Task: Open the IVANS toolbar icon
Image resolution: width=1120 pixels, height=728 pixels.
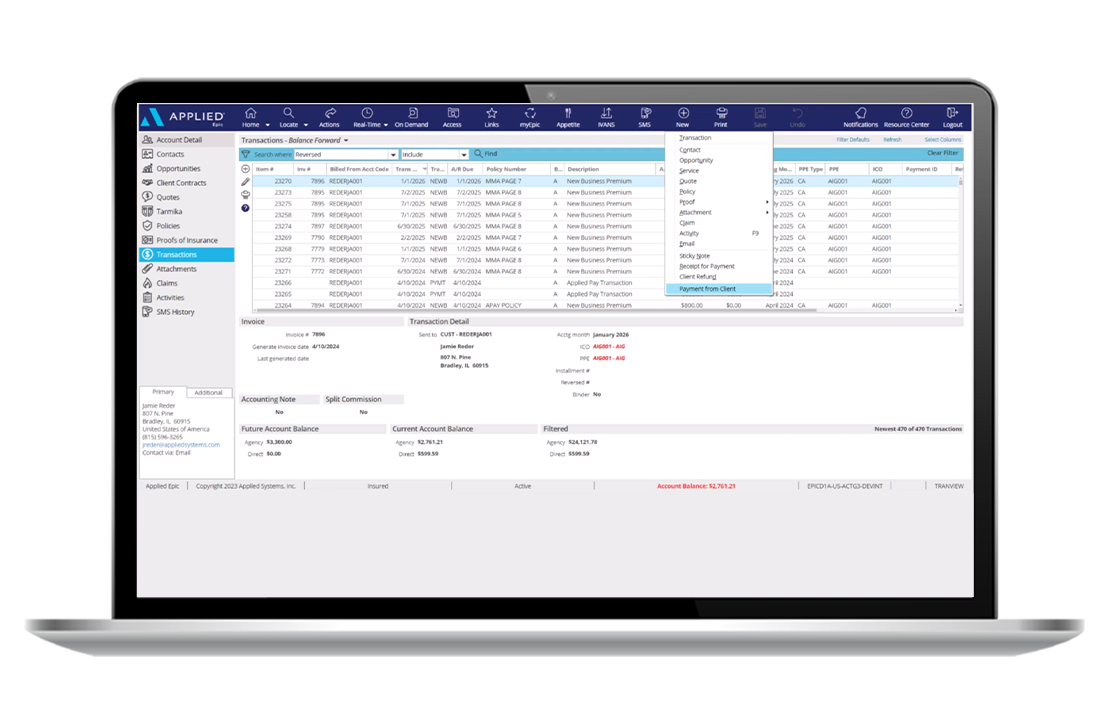Action: coord(606,113)
